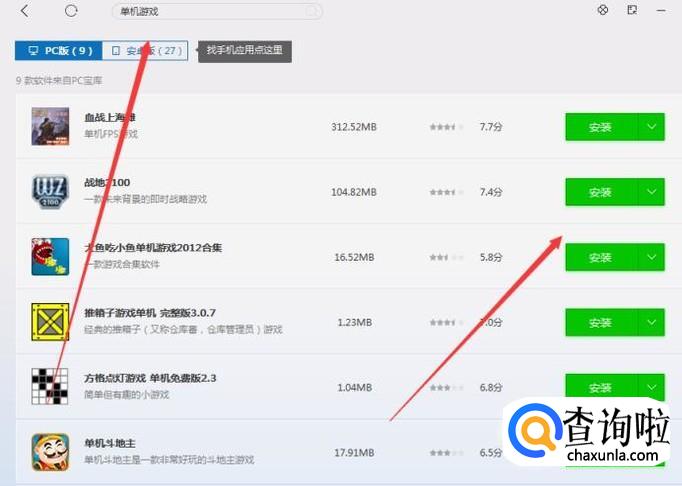Open the 单机斗地主 title link

tap(110, 443)
